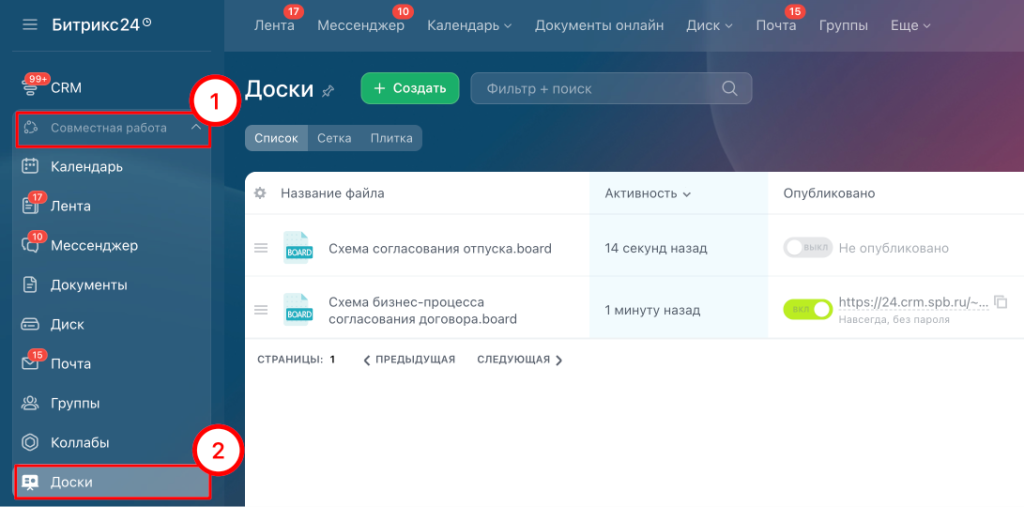Disable publishing for согласования договора.board
The image size is (1024, 507).
[x=808, y=309]
